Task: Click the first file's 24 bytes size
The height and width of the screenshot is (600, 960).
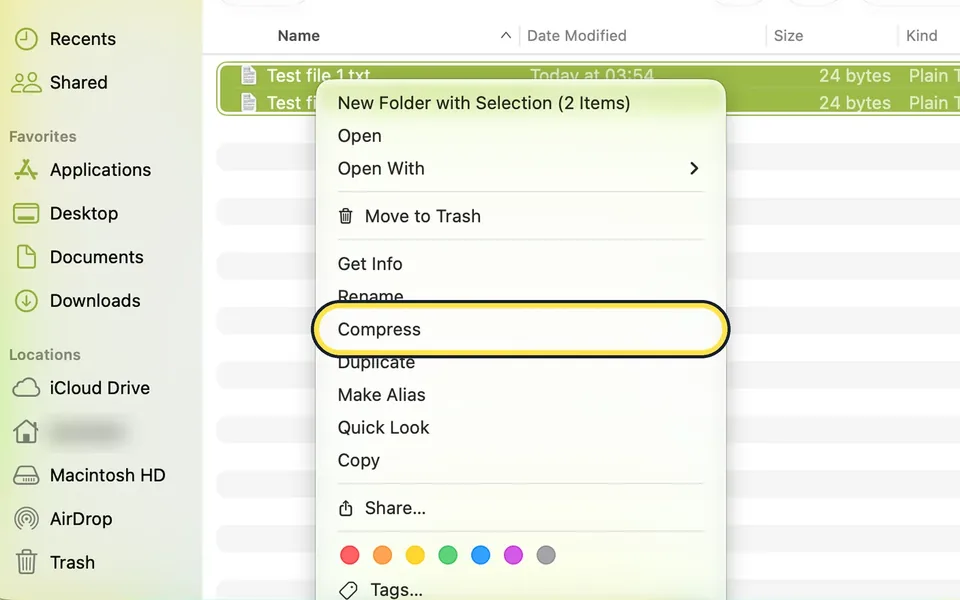Action: click(x=855, y=75)
